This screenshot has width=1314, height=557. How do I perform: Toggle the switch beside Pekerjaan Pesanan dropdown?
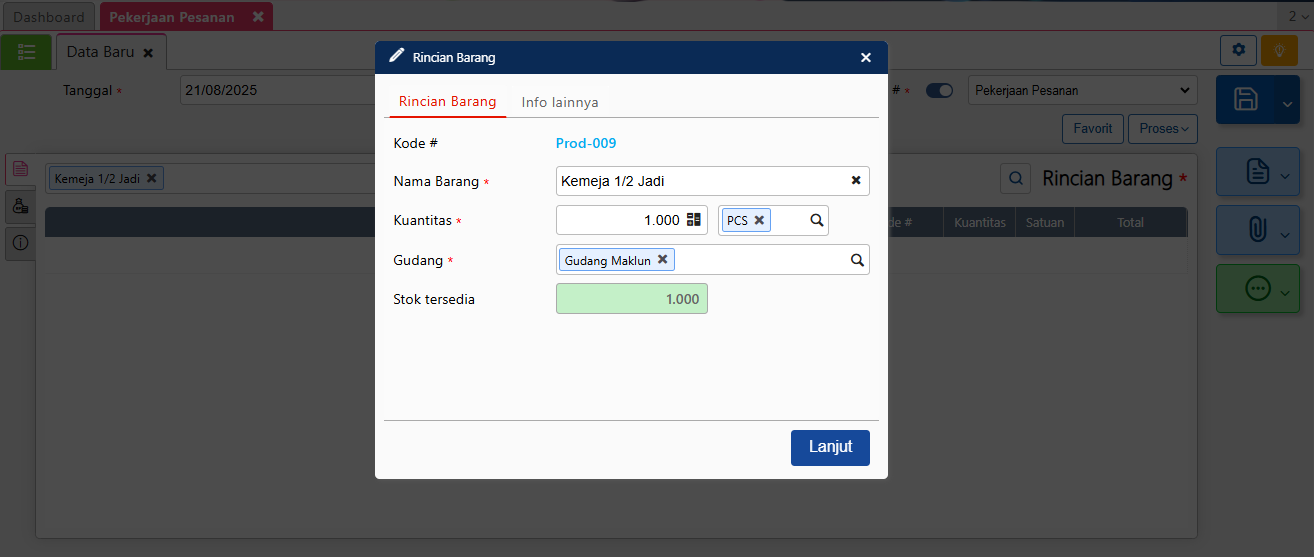[x=939, y=91]
